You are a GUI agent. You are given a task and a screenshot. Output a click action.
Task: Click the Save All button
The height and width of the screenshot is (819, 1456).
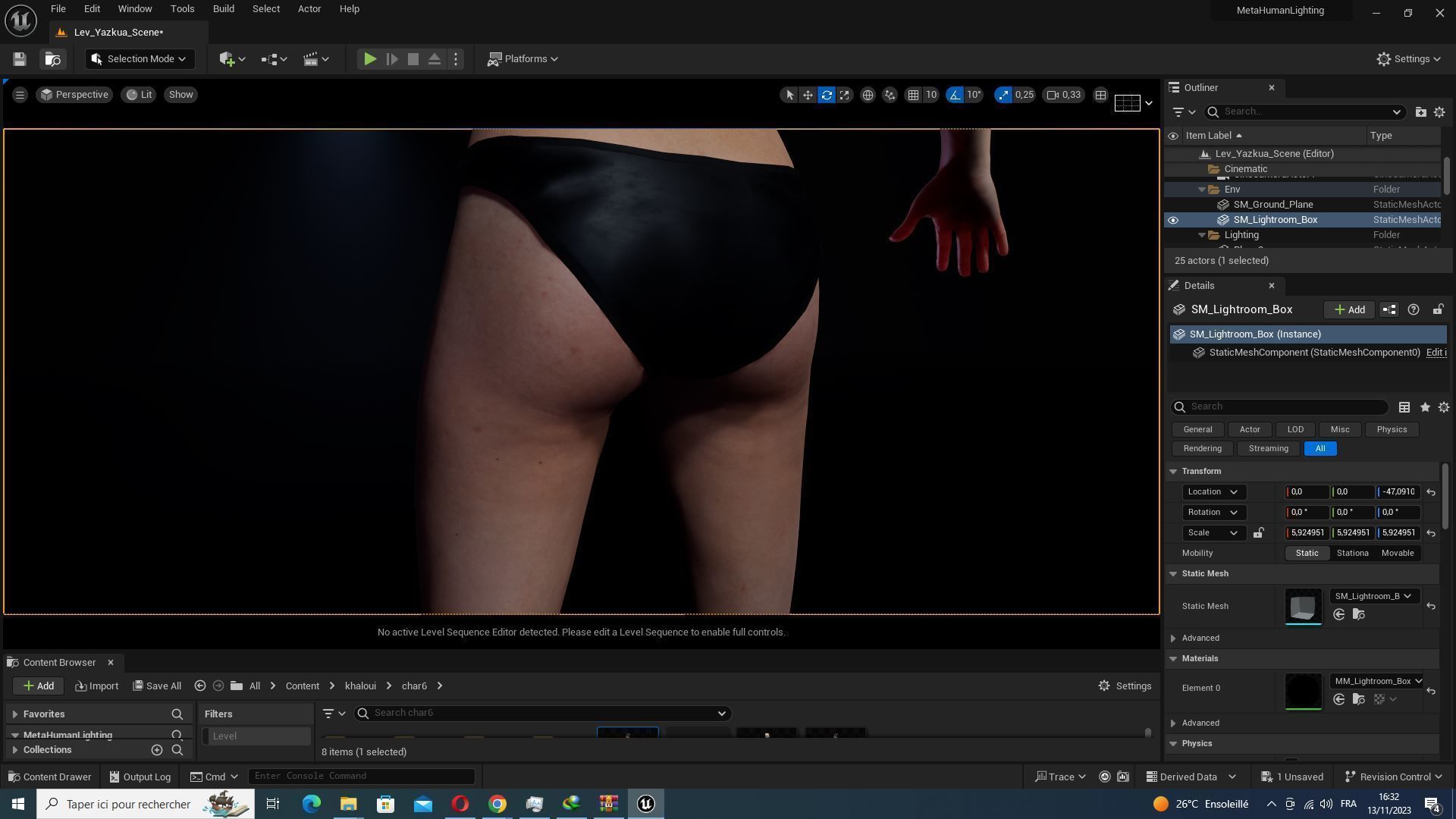pos(157,686)
